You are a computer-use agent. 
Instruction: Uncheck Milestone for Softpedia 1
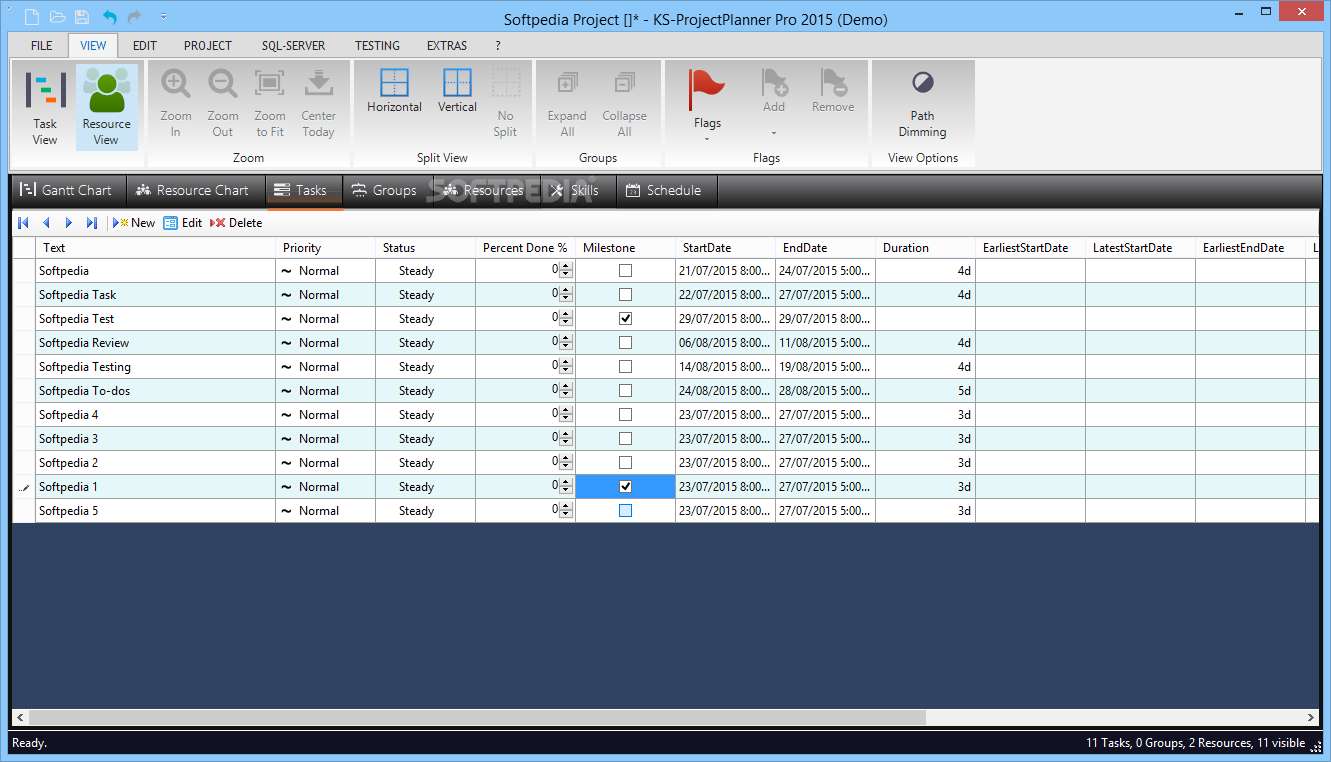click(x=625, y=487)
